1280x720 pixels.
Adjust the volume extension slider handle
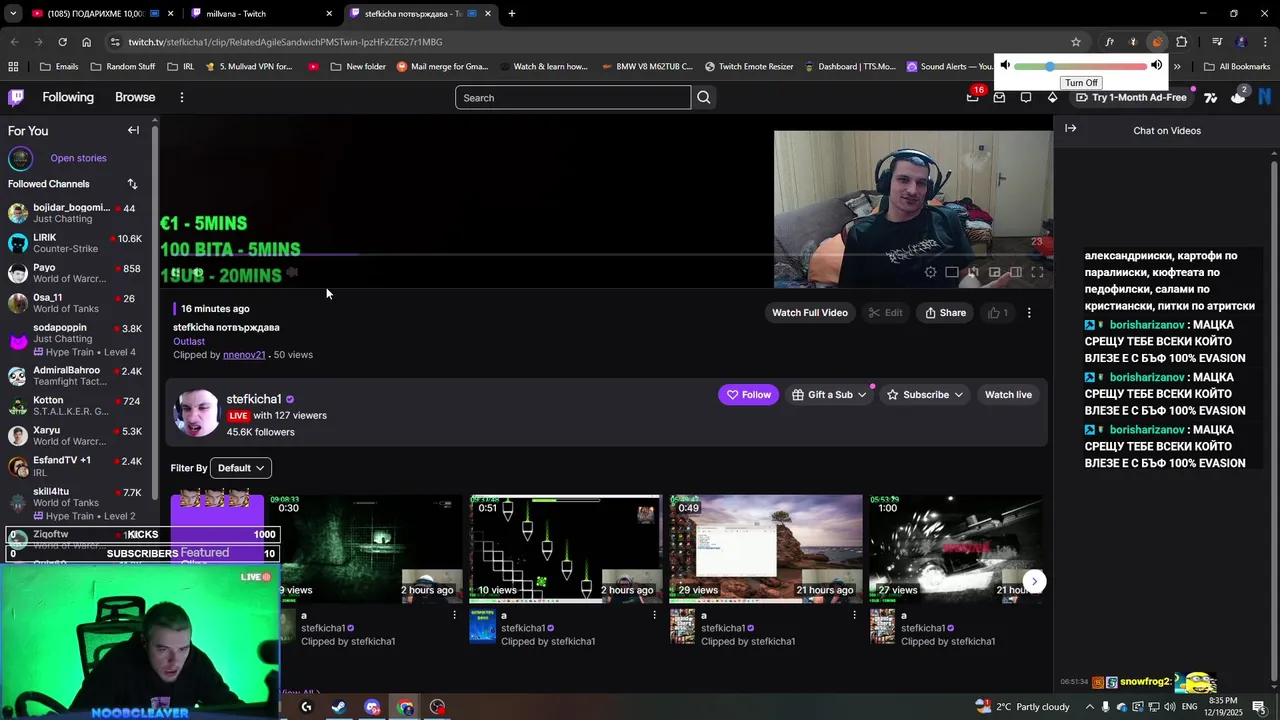pyautogui.click(x=1049, y=66)
